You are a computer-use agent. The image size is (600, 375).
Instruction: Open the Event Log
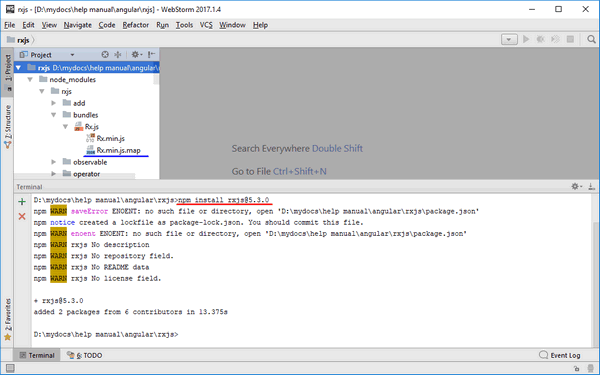[559, 355]
